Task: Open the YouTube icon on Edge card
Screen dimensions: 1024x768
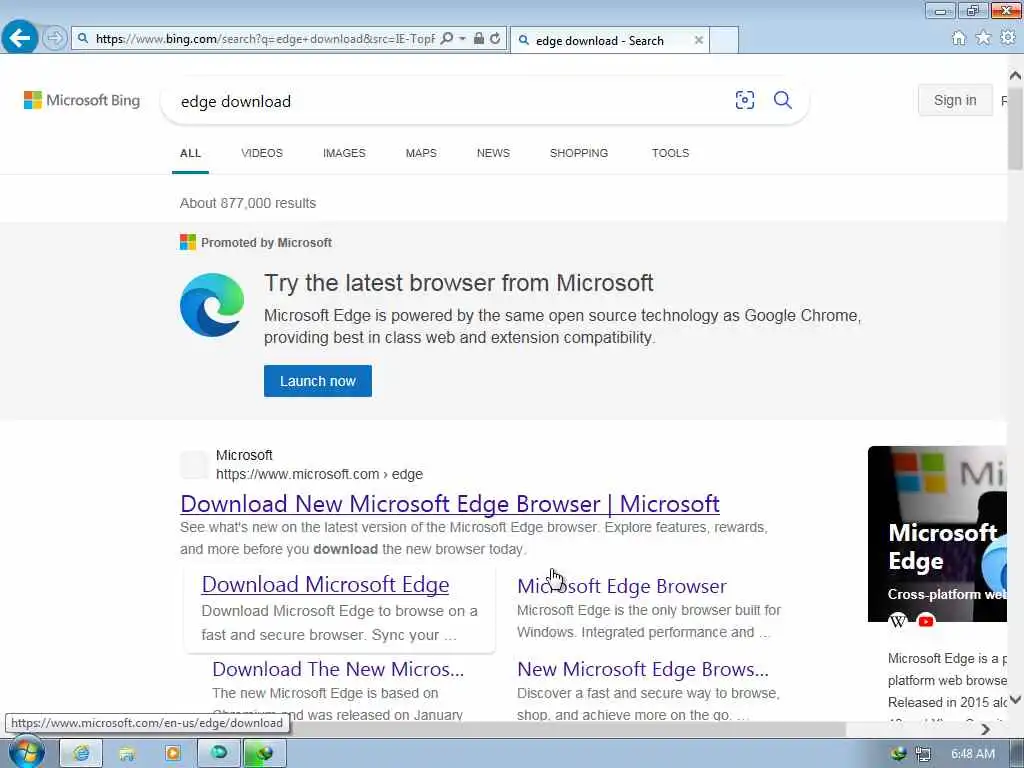Action: click(x=925, y=620)
